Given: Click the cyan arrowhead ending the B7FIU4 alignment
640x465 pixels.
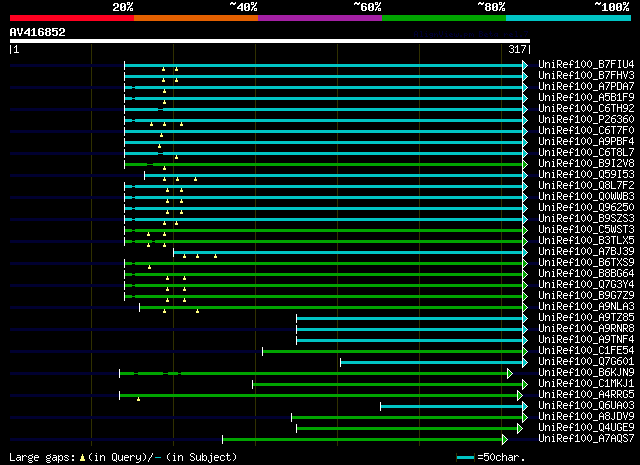Looking at the screenshot, I should [x=525, y=65].
